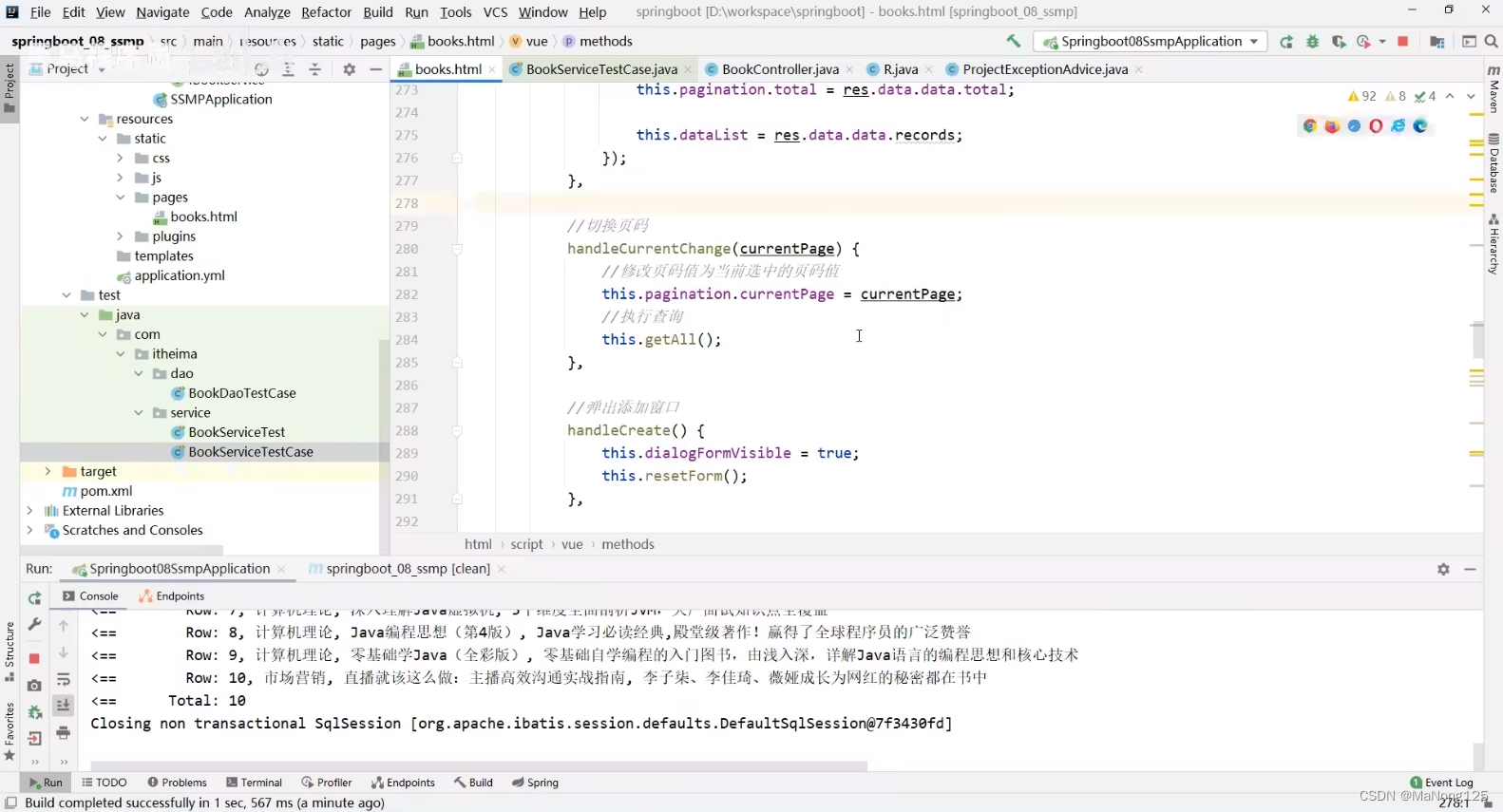Open Search Everywhere magnifier icon
This screenshot has width=1503, height=812.
coord(1492,42)
